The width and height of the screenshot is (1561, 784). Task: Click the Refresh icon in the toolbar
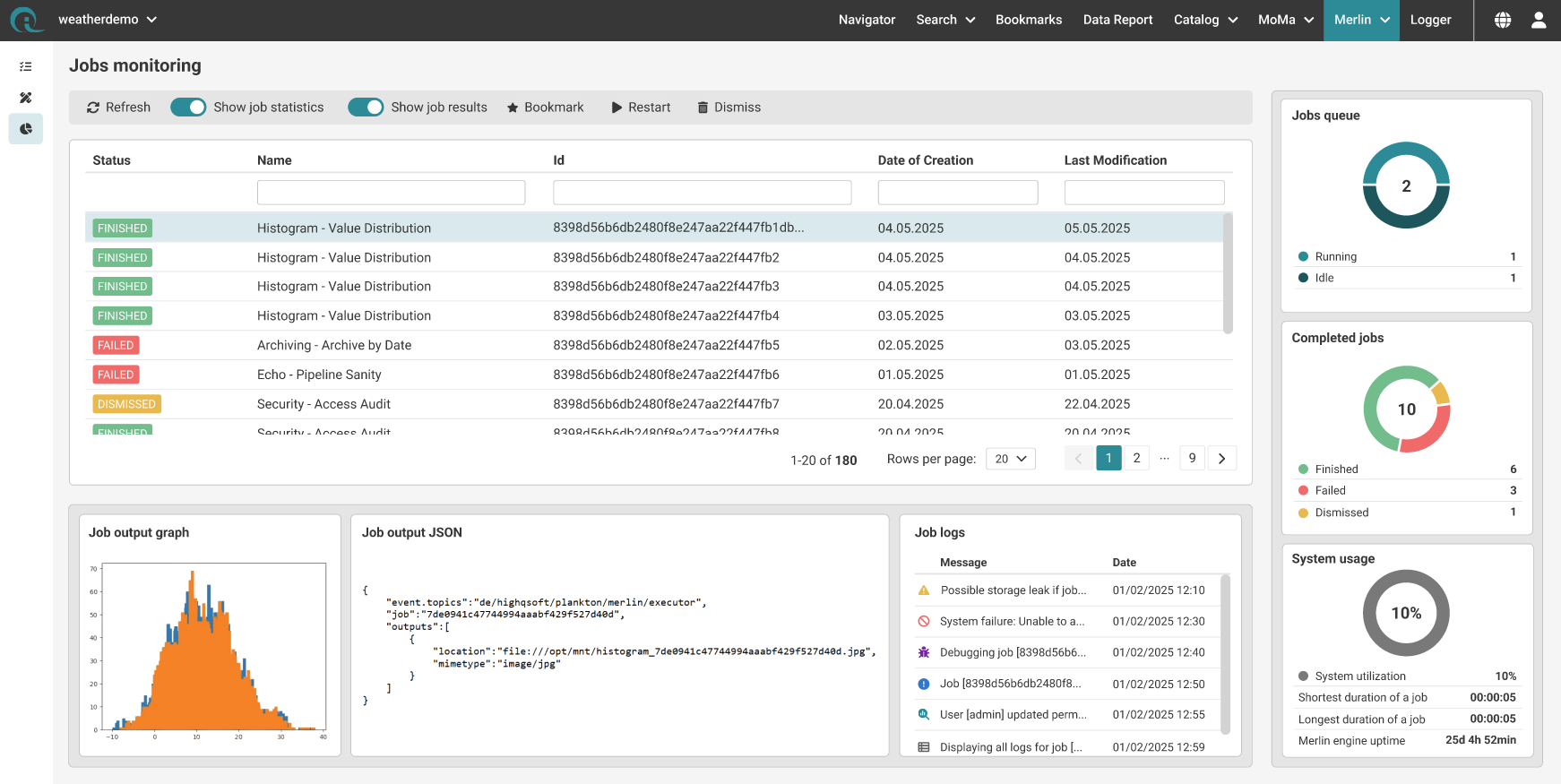pyautogui.click(x=93, y=108)
